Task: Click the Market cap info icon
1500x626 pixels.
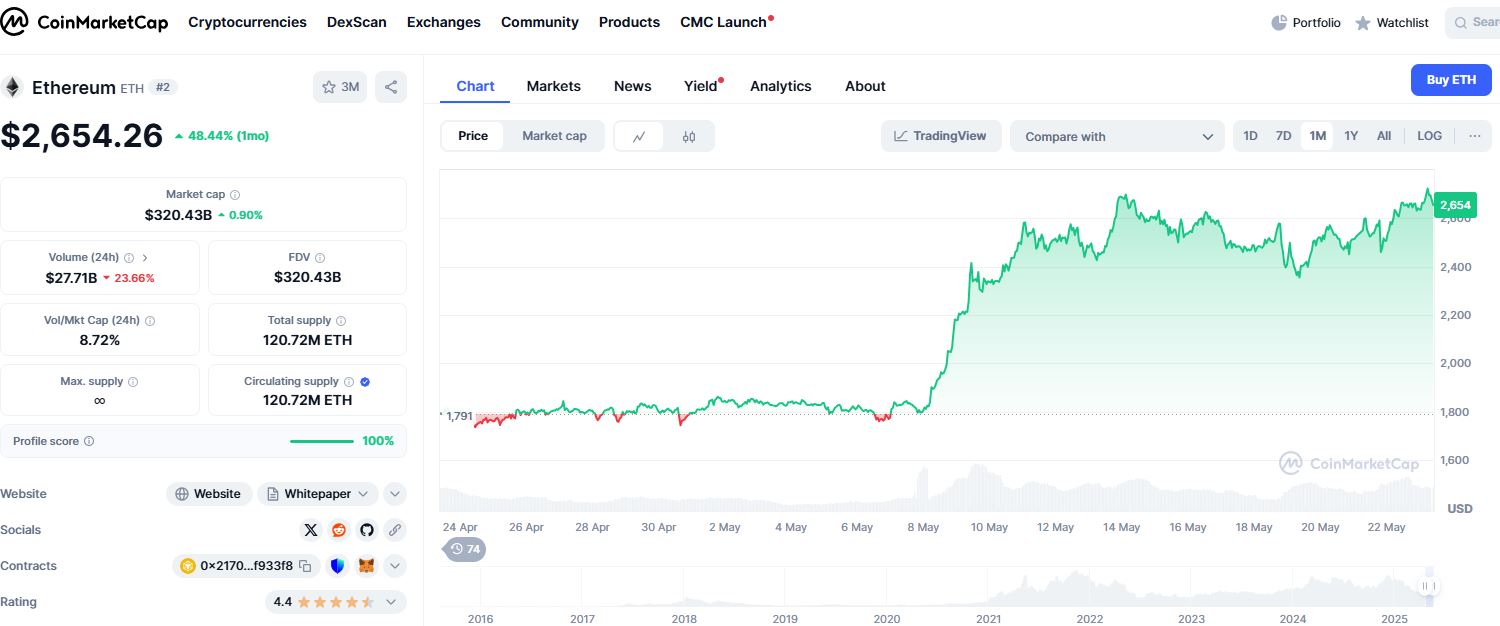Action: click(235, 195)
